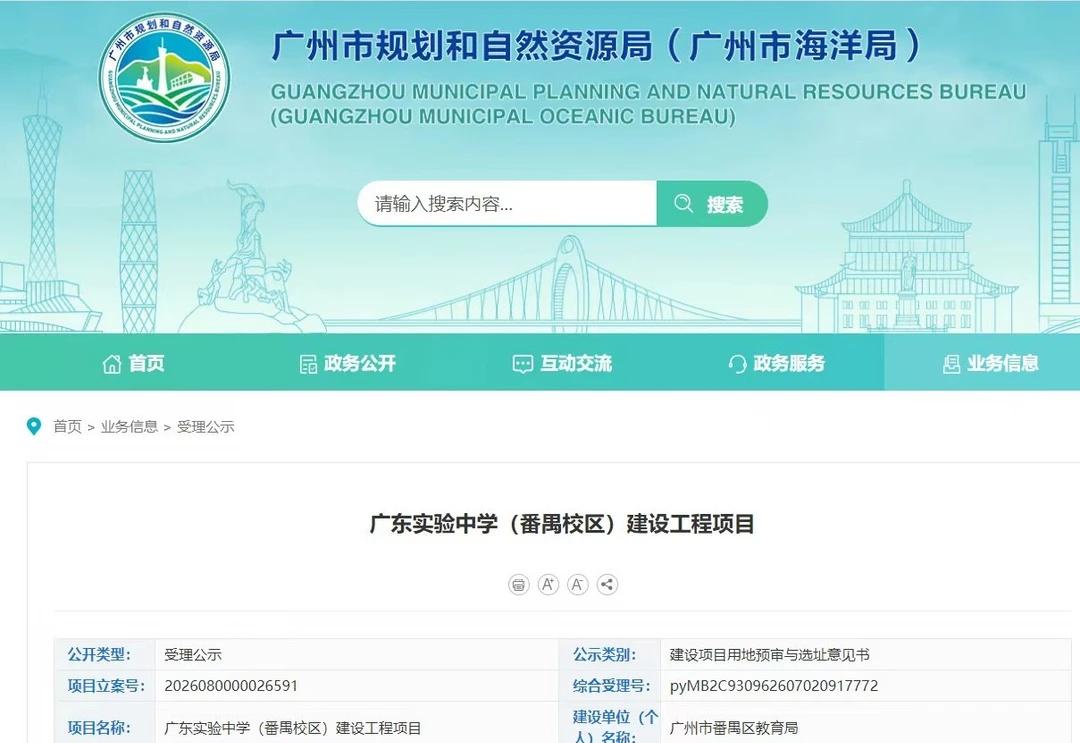Screen dimensions: 1080x743
Task: Go to 业务信息 breadcrumb link
Action: pyautogui.click(x=129, y=427)
